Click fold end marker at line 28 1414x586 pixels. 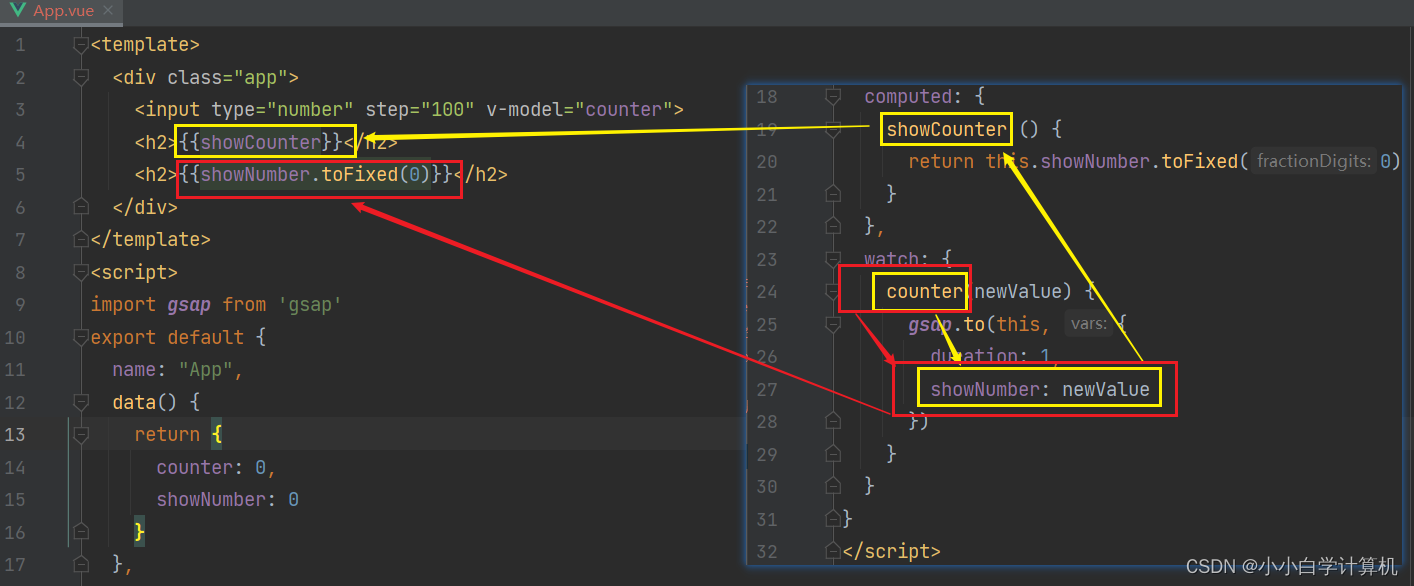click(832, 421)
